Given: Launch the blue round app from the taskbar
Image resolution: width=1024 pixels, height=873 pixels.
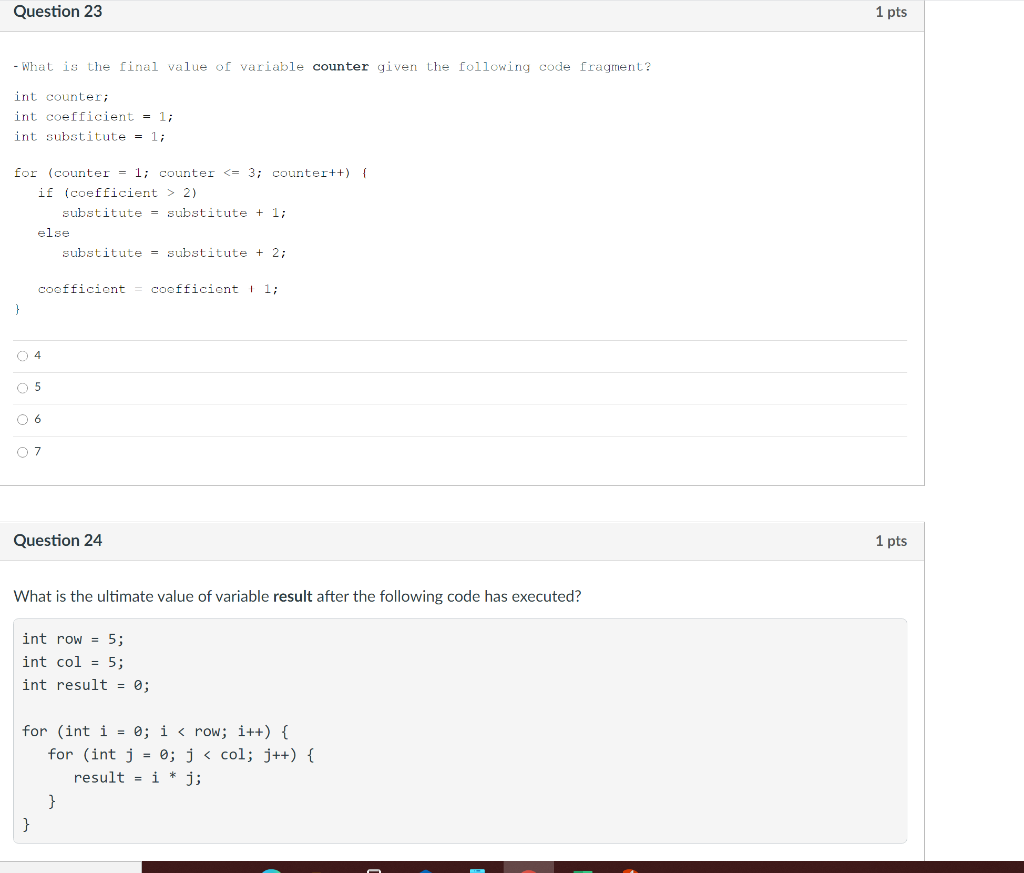Looking at the screenshot, I should [424, 869].
